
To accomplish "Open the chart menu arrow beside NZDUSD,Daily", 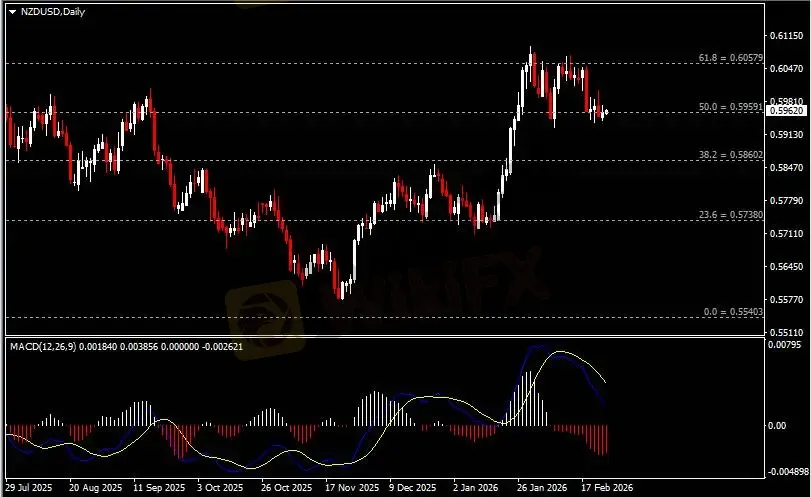I will (x=12, y=10).
